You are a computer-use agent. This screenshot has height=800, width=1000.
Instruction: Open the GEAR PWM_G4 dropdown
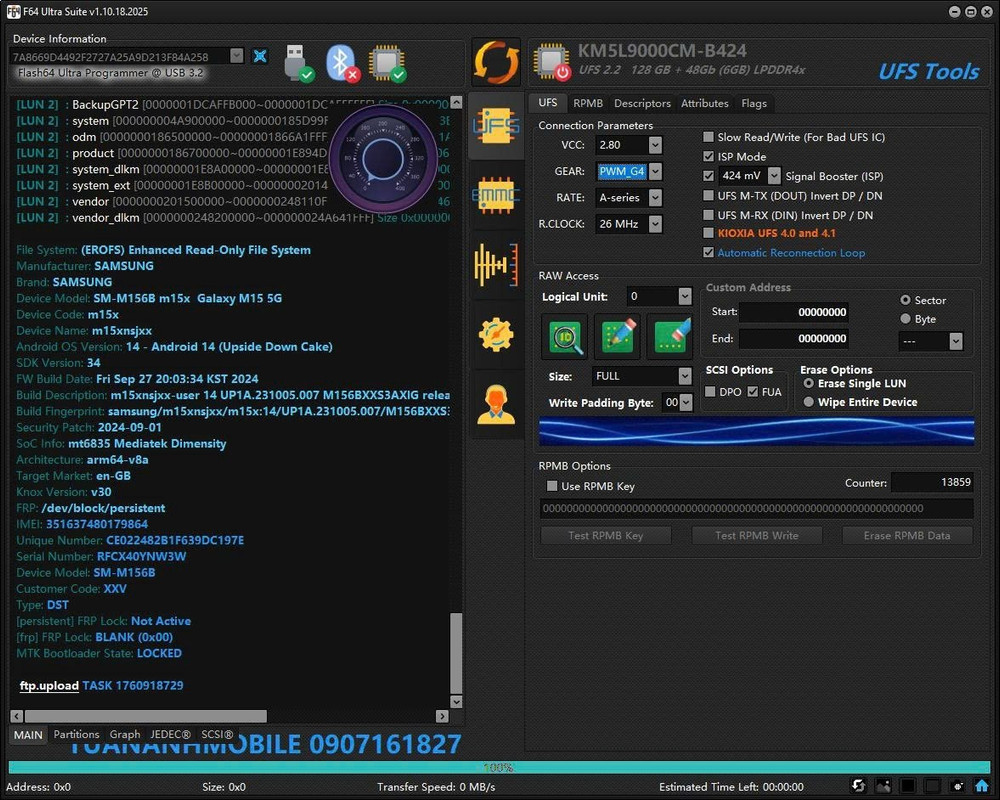point(655,171)
